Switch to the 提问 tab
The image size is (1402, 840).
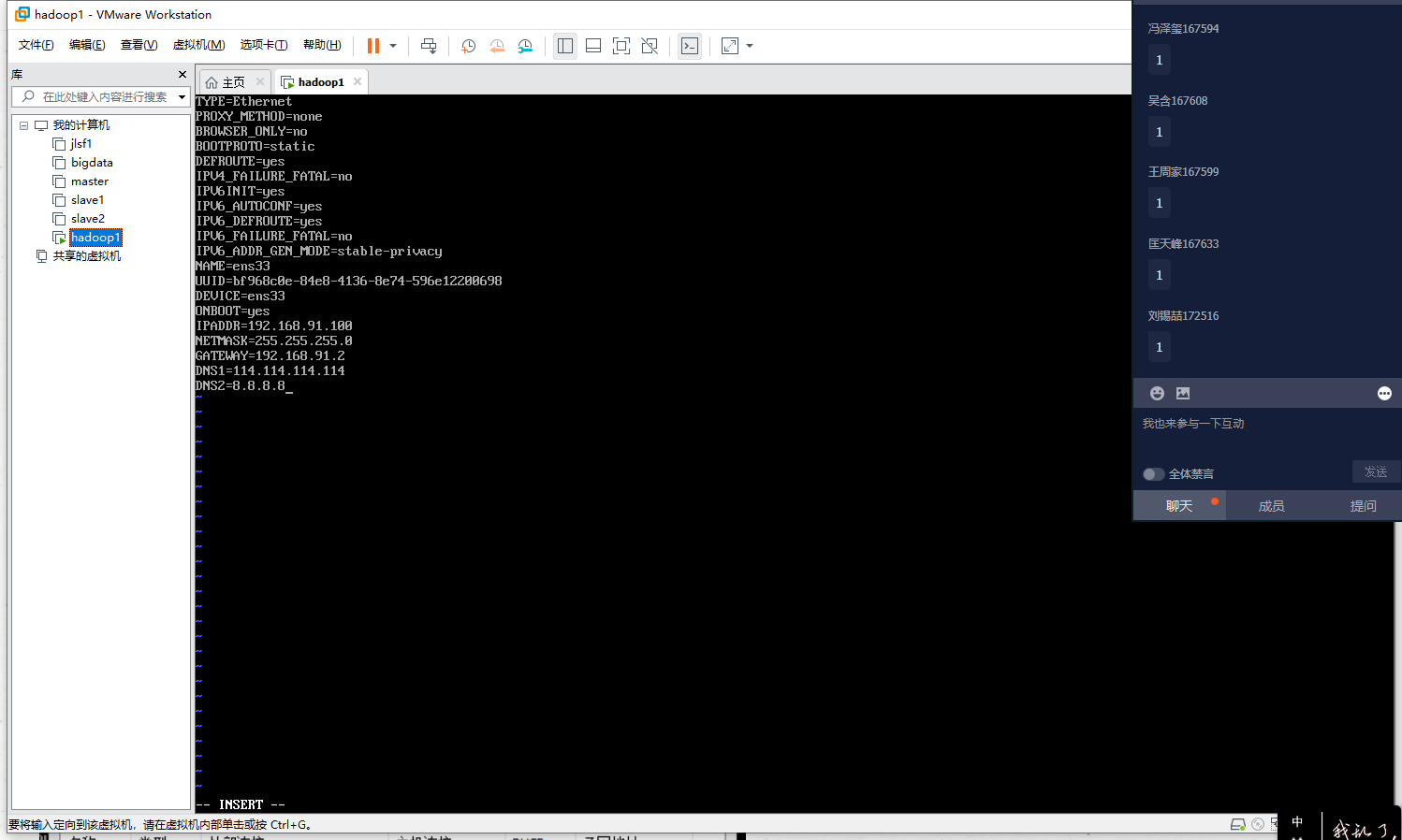click(x=1363, y=506)
